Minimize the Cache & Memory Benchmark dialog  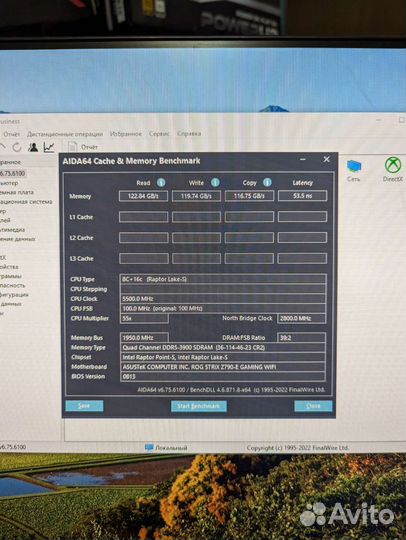click(303, 159)
